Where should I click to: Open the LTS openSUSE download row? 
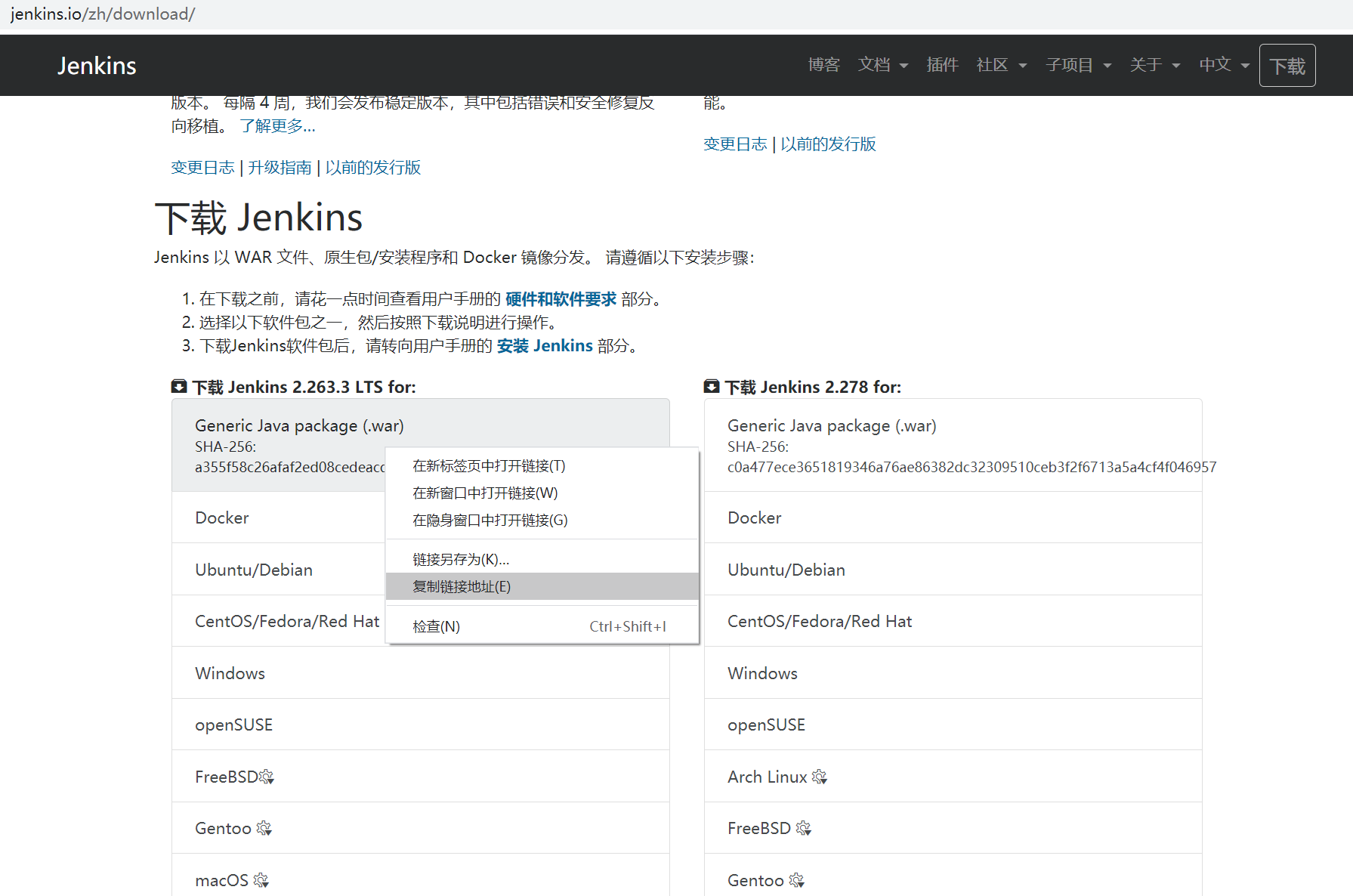point(420,725)
